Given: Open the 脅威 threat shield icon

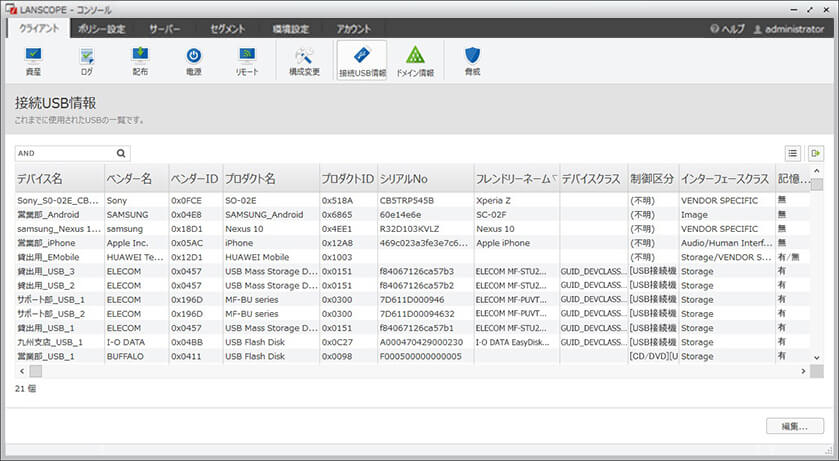Looking at the screenshot, I should [472, 60].
